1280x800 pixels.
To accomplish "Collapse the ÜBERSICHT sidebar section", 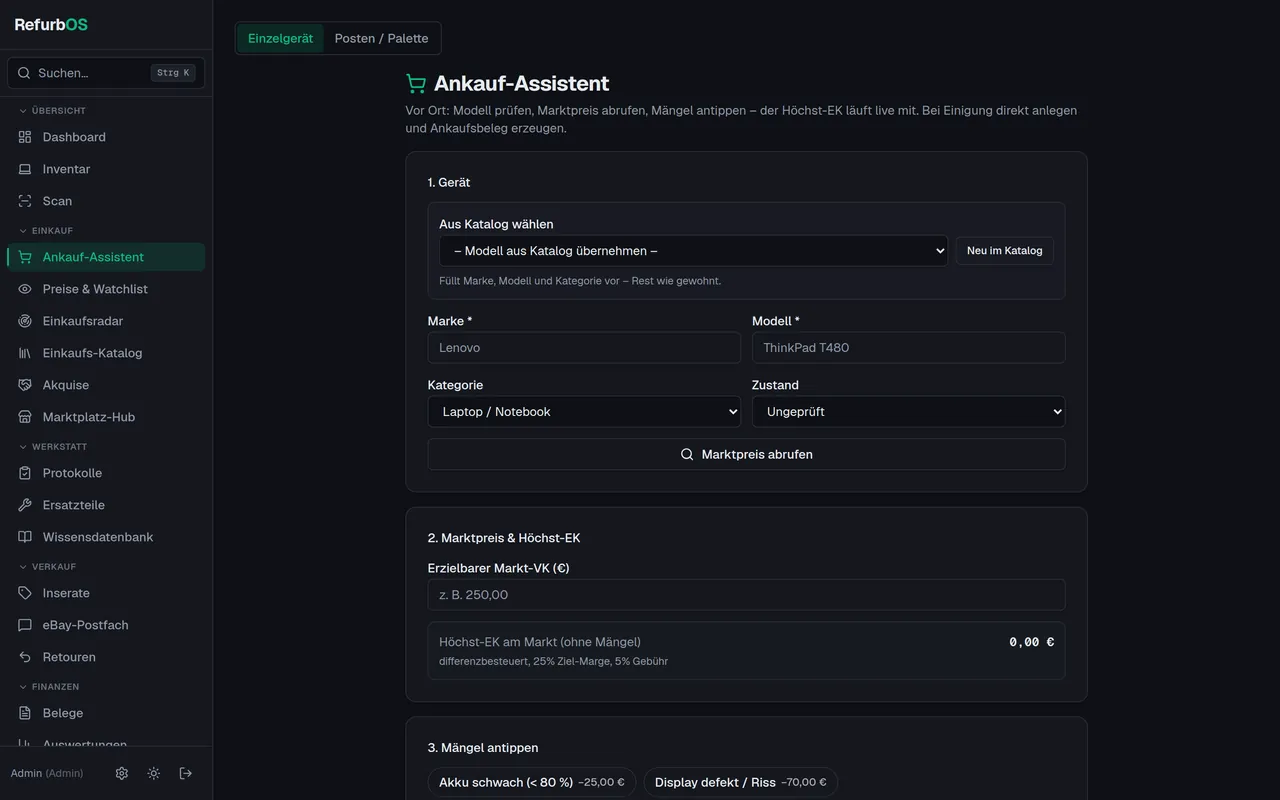I will coord(52,111).
